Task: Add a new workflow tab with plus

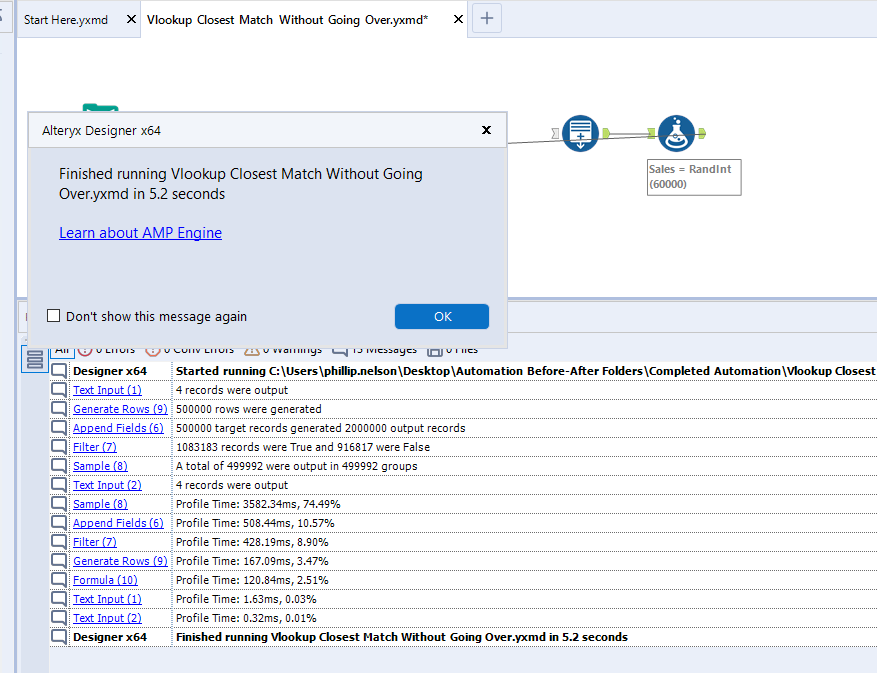Action: point(487,18)
